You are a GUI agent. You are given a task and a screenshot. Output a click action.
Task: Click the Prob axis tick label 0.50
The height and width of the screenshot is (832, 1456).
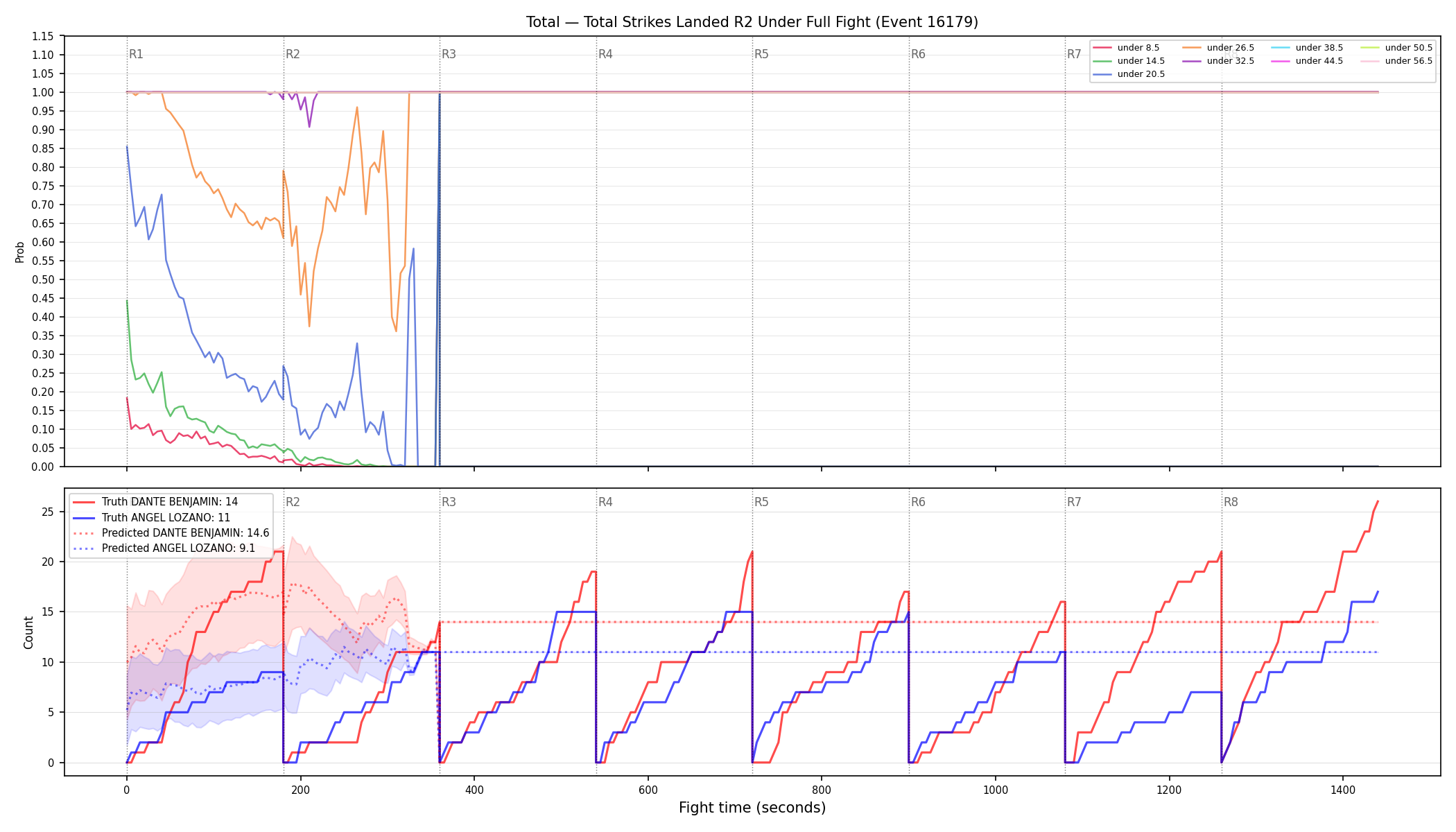pyautogui.click(x=43, y=279)
